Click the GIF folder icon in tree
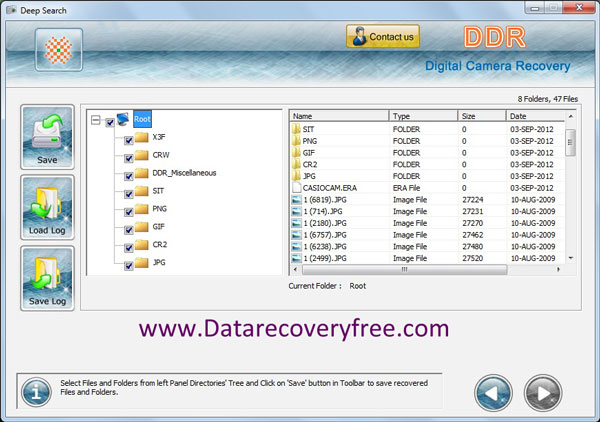The height and width of the screenshot is (422, 600). (142, 226)
